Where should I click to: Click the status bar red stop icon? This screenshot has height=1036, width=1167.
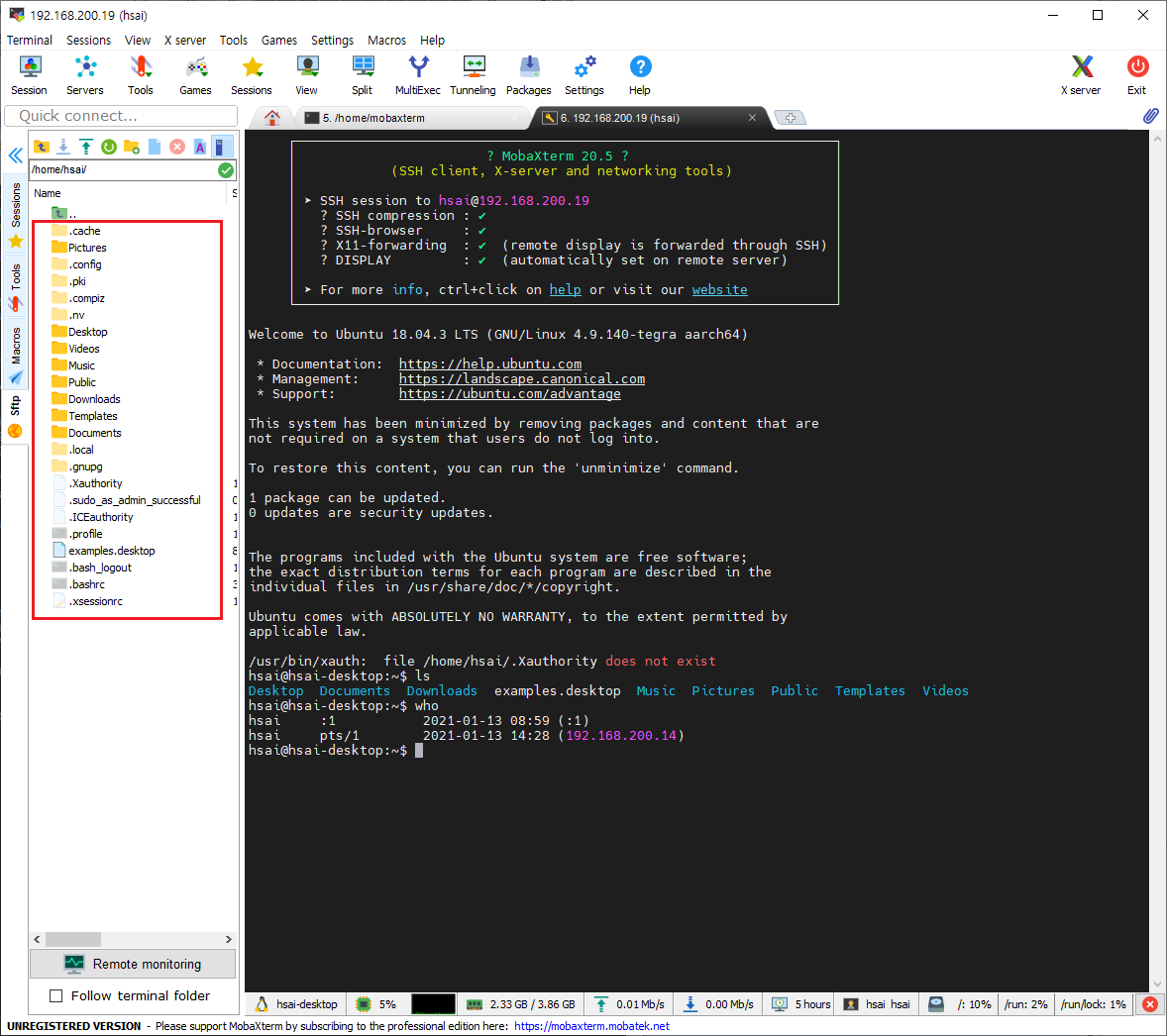(x=1150, y=1004)
